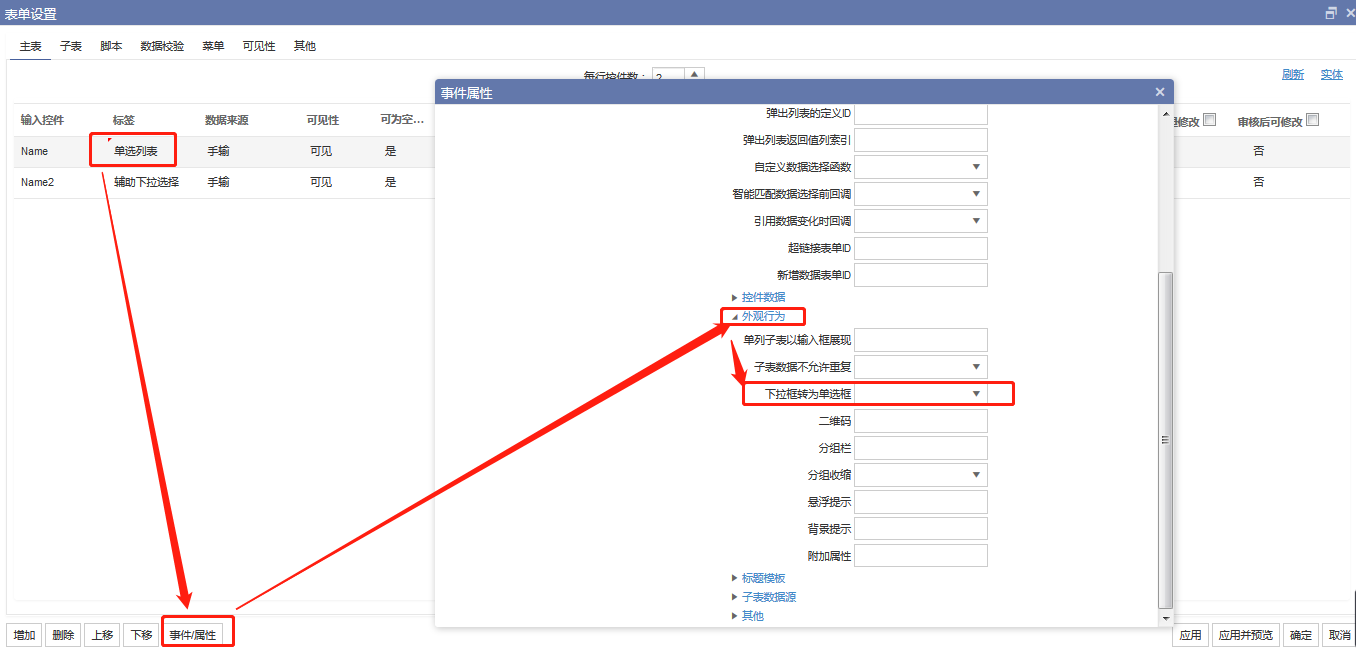
Task: Switch to the 子表 tab
Action: click(71, 46)
